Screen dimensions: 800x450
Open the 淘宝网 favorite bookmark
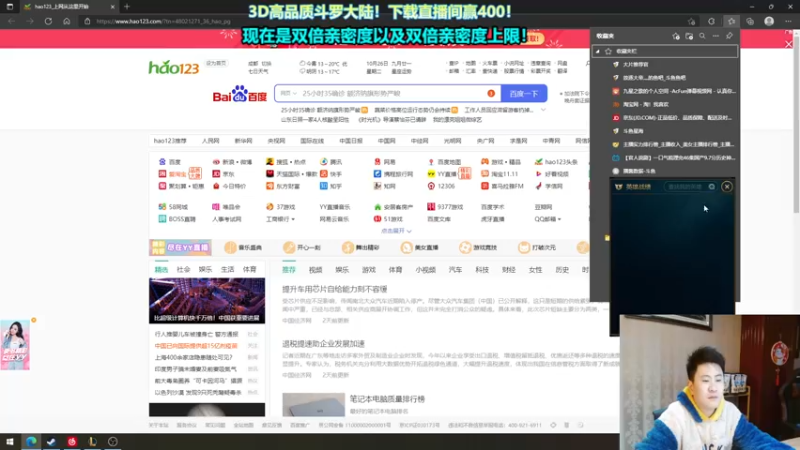click(645, 105)
